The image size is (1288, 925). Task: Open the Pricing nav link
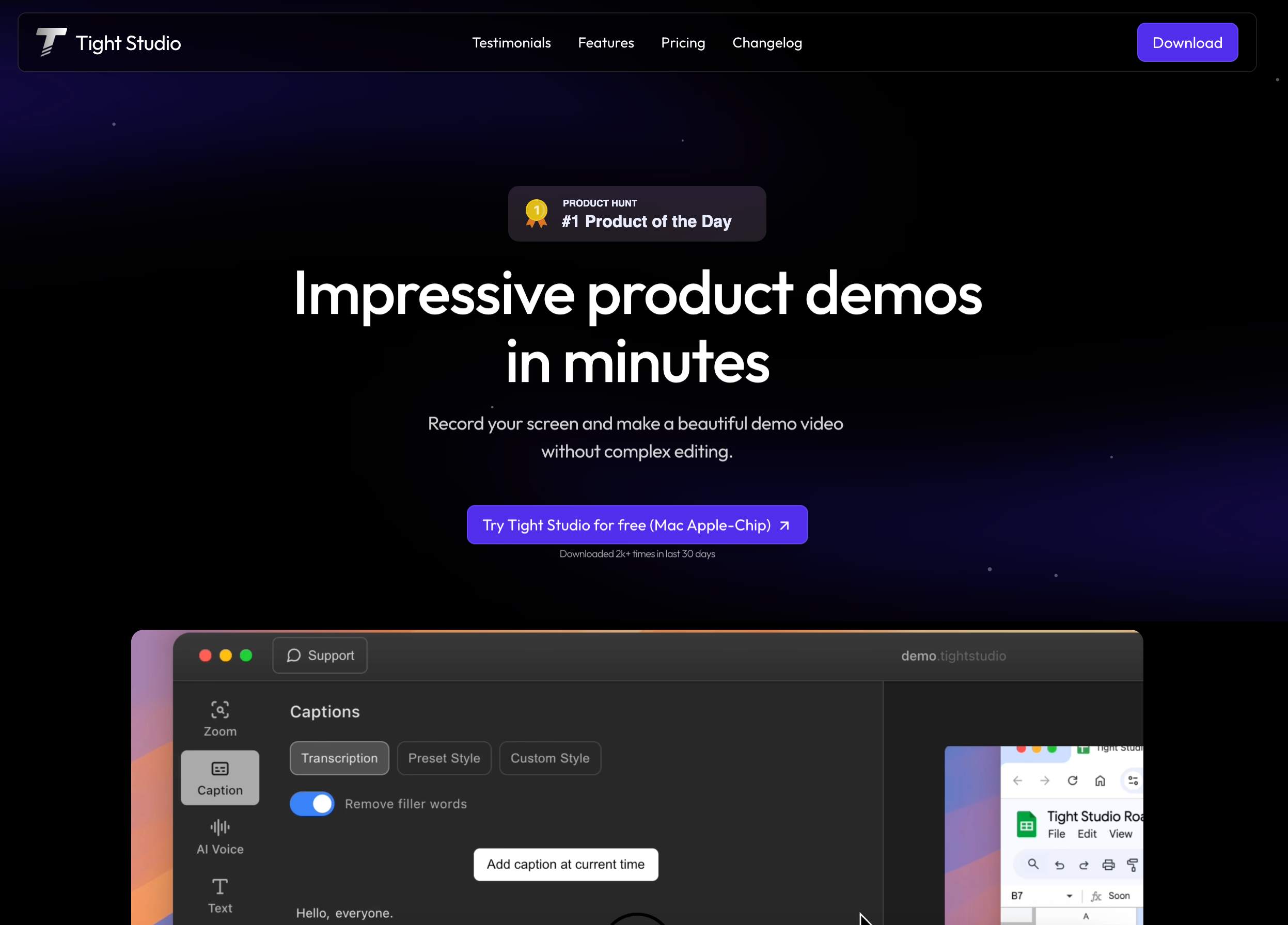coord(683,42)
